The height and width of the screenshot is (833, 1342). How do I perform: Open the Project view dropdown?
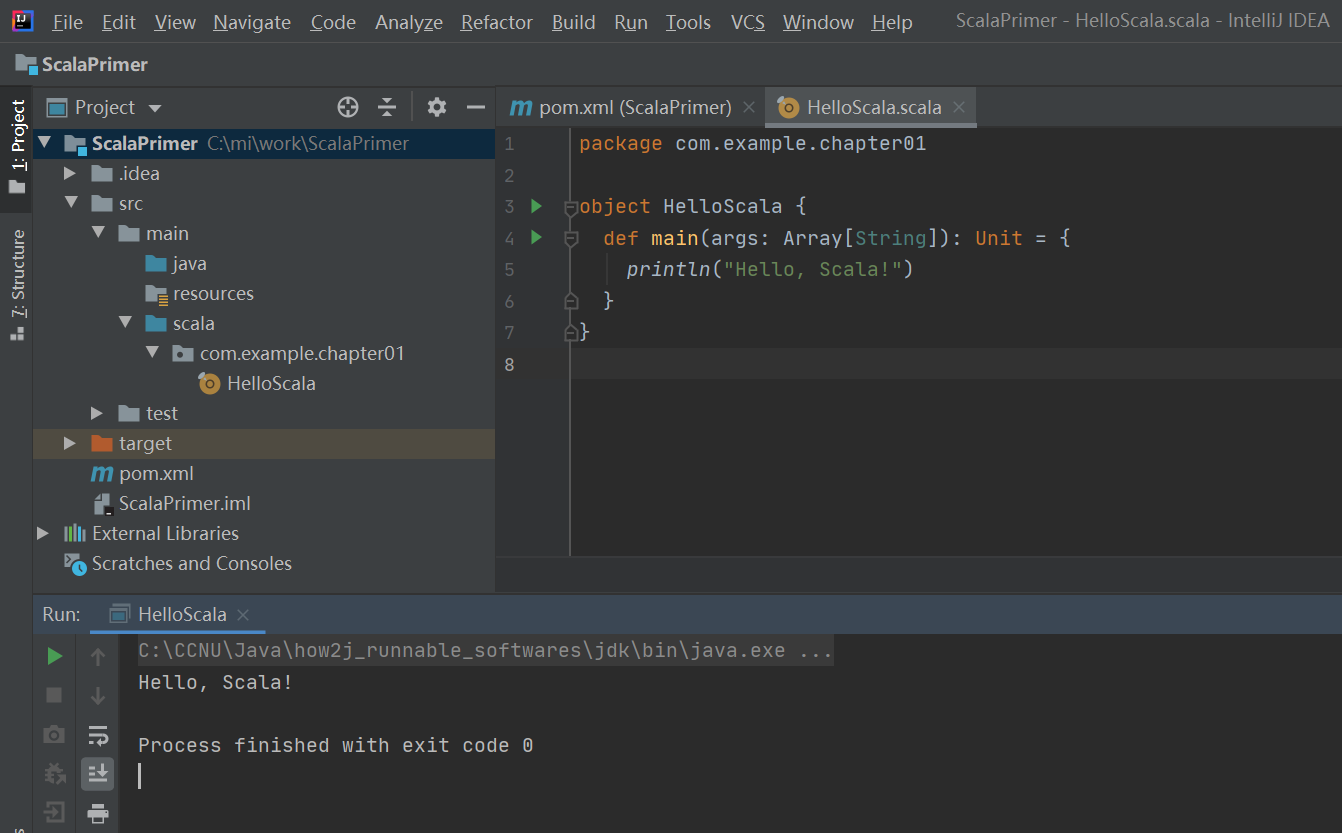[x=154, y=108]
